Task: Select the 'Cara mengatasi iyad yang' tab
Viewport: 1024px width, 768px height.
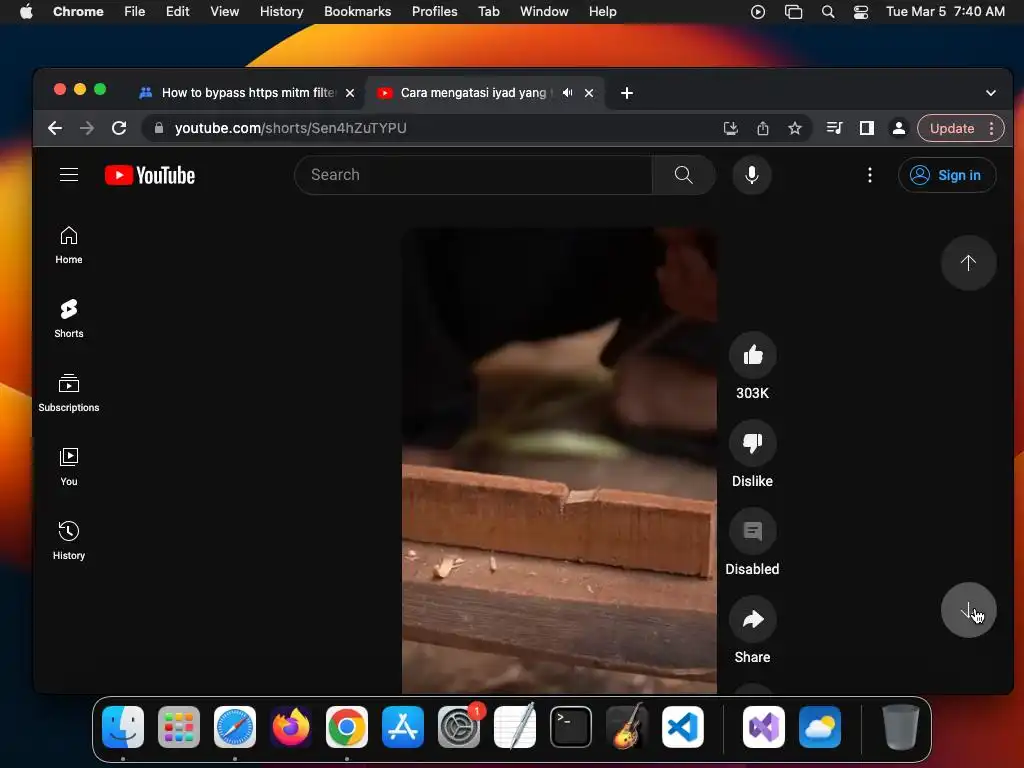Action: pos(474,93)
